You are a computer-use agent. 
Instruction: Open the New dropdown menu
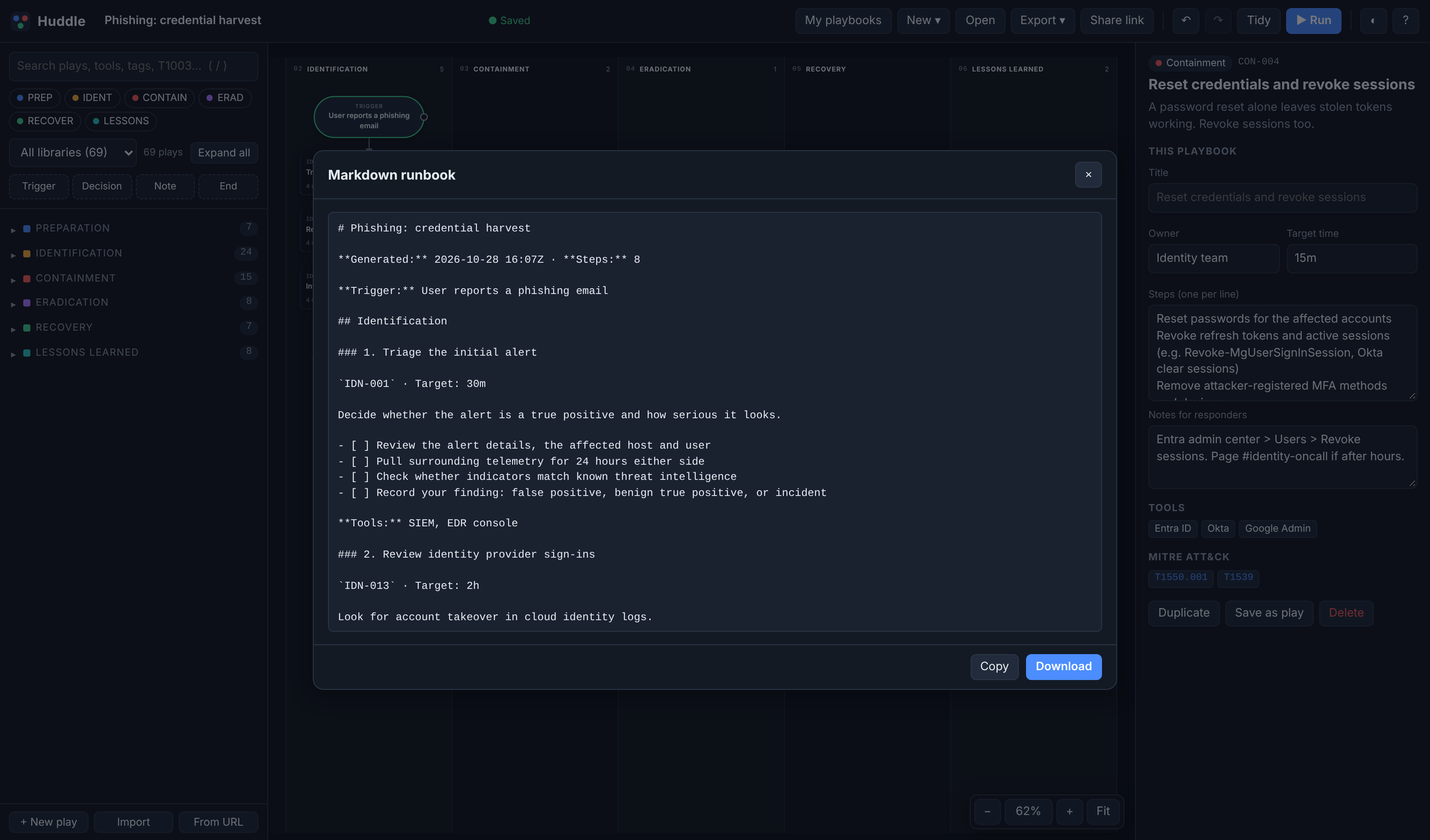(923, 21)
